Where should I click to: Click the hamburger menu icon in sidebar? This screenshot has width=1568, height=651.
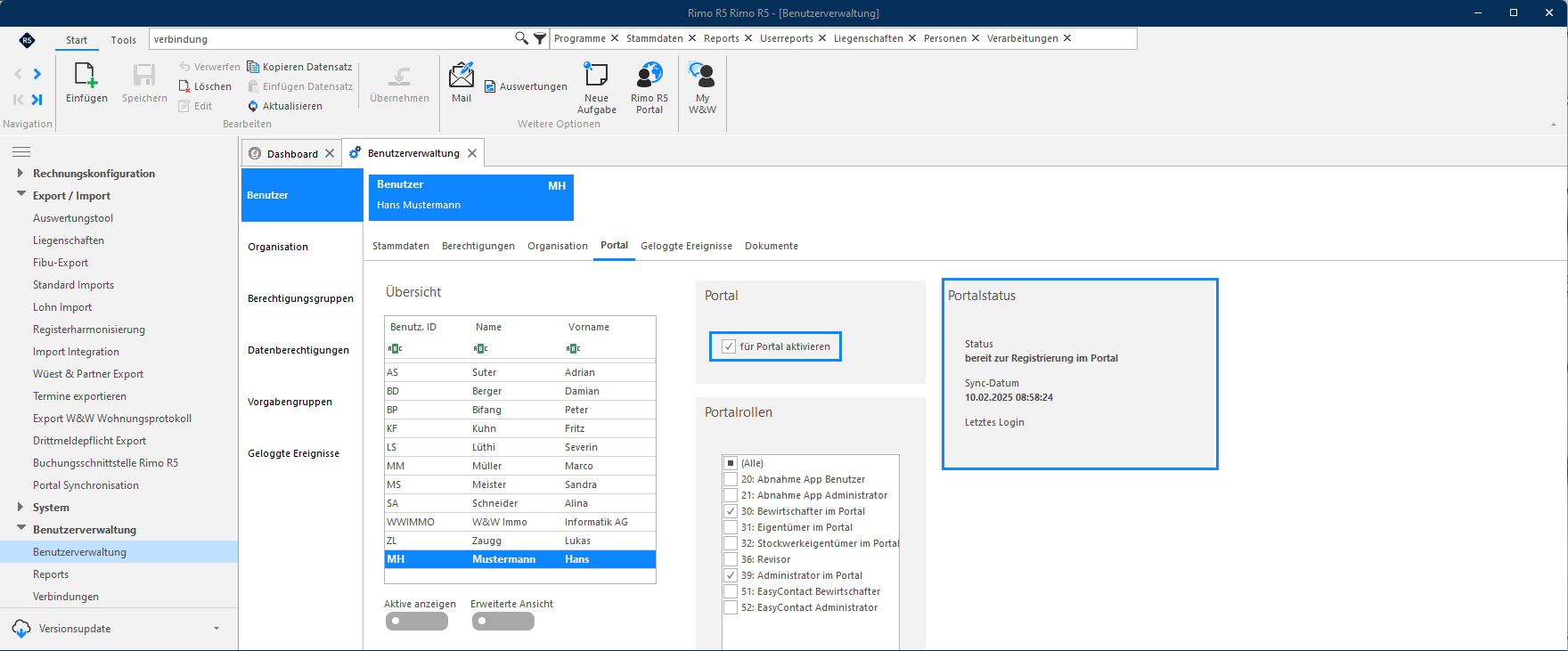click(21, 151)
